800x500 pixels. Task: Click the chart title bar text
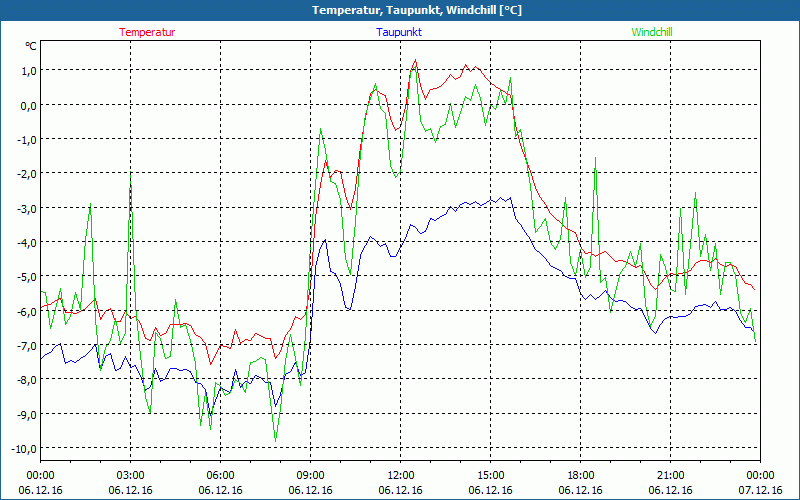click(x=417, y=10)
